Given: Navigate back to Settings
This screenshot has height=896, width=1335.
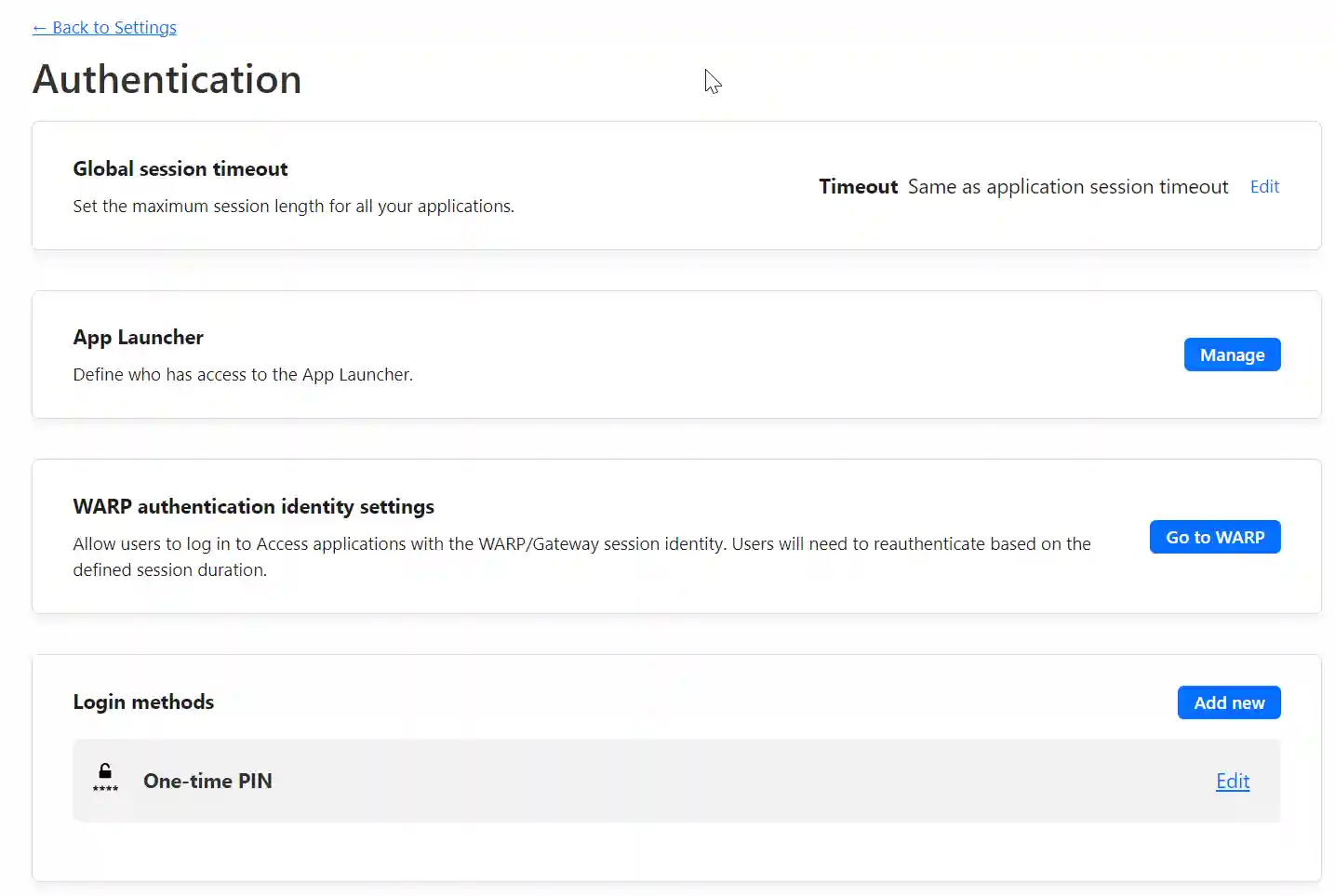Looking at the screenshot, I should [104, 27].
